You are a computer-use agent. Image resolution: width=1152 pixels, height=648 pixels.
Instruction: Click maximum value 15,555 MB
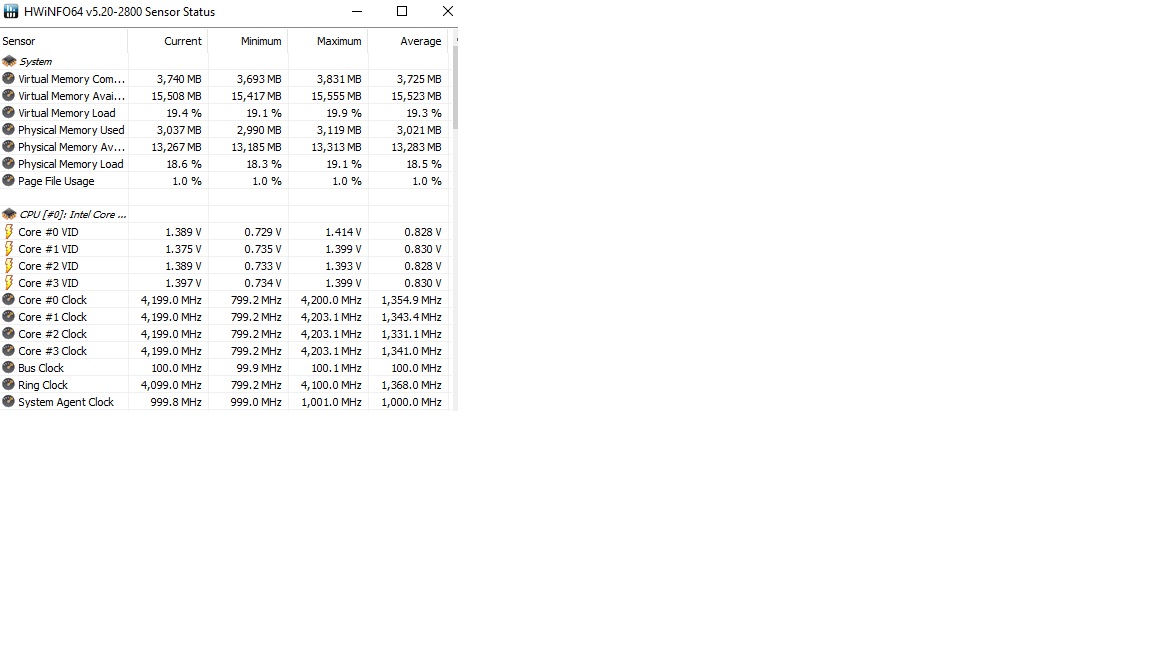[336, 96]
